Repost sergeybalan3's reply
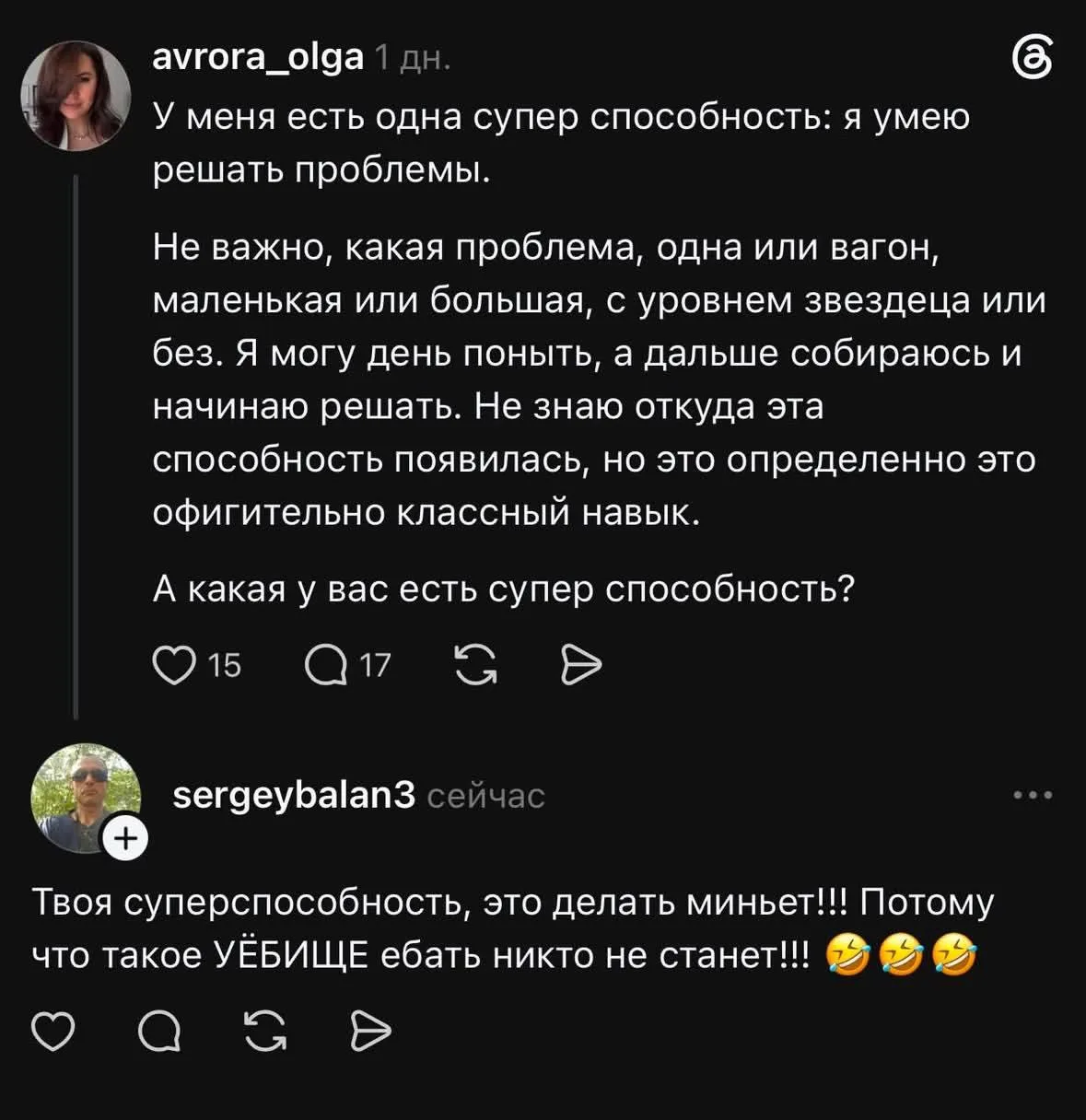 pyautogui.click(x=266, y=1032)
